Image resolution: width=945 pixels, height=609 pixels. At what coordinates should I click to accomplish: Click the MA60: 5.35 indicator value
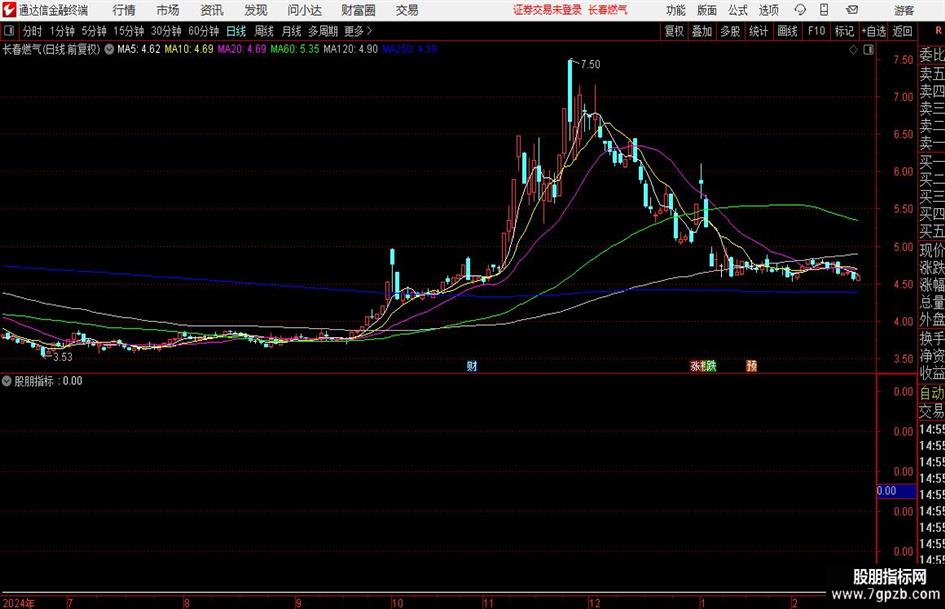(x=295, y=49)
